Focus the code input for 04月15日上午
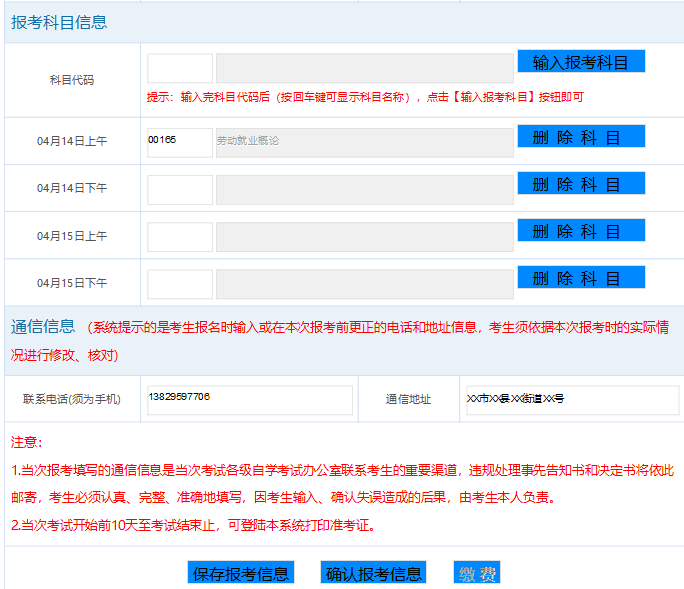This screenshot has height=589, width=684. click(180, 237)
